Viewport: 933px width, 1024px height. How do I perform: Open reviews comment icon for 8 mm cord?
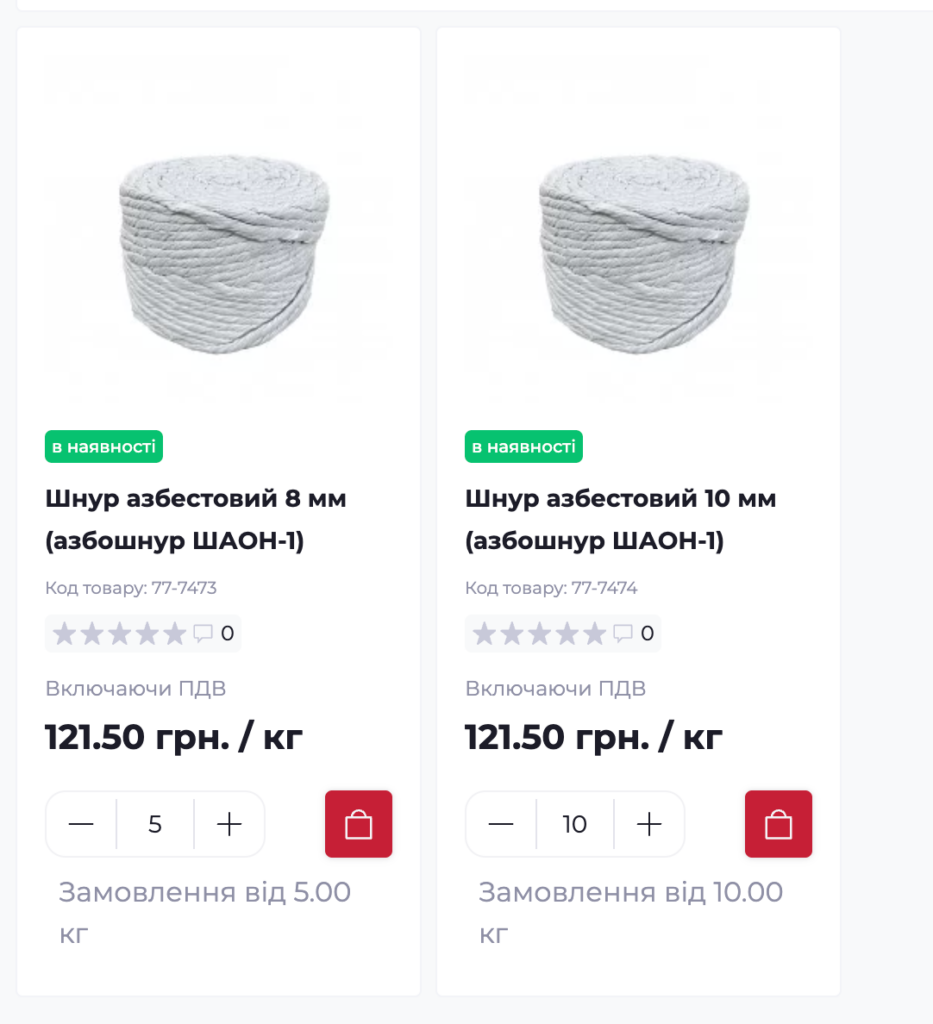[x=203, y=633]
